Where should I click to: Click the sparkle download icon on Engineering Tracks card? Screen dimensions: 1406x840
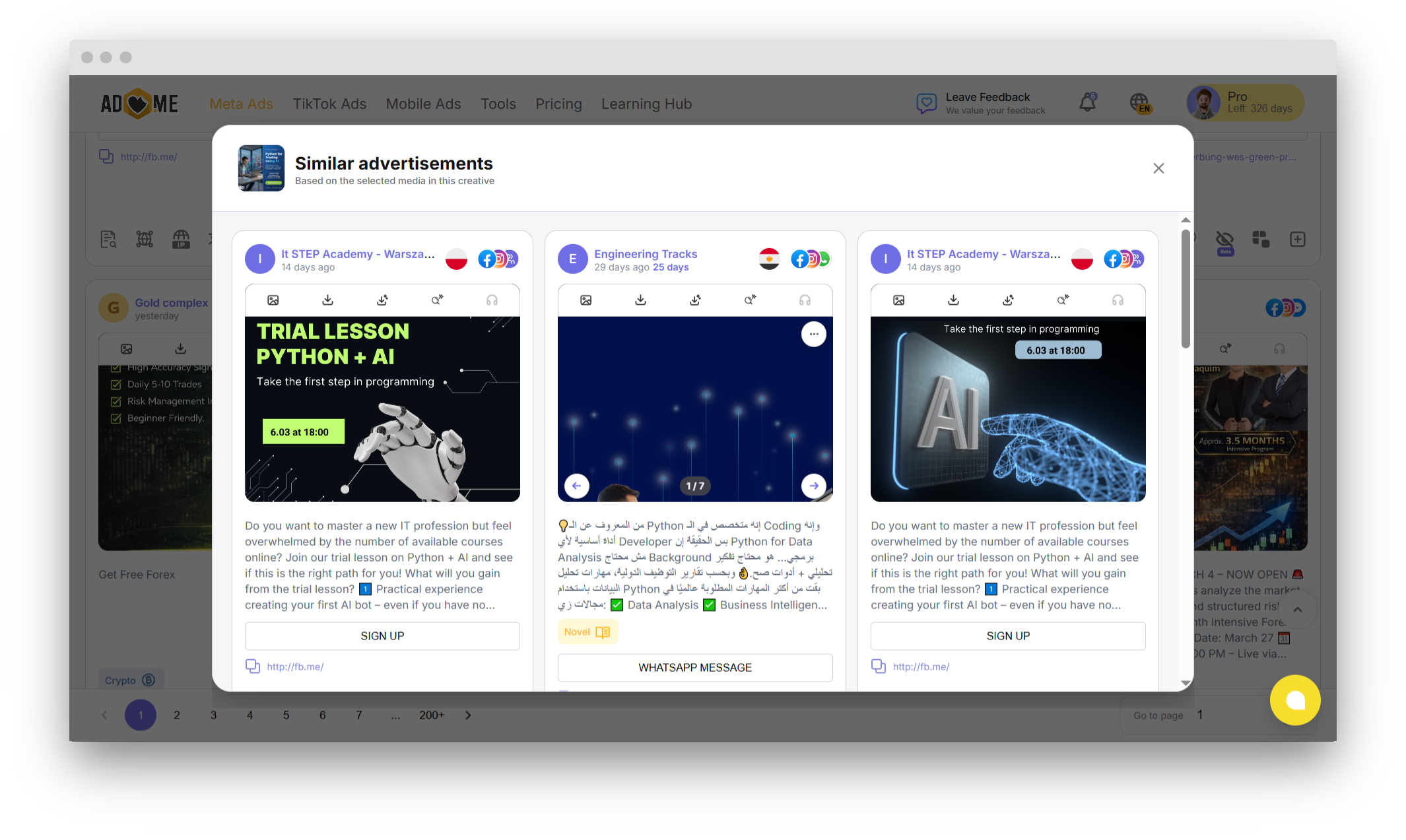[695, 300]
